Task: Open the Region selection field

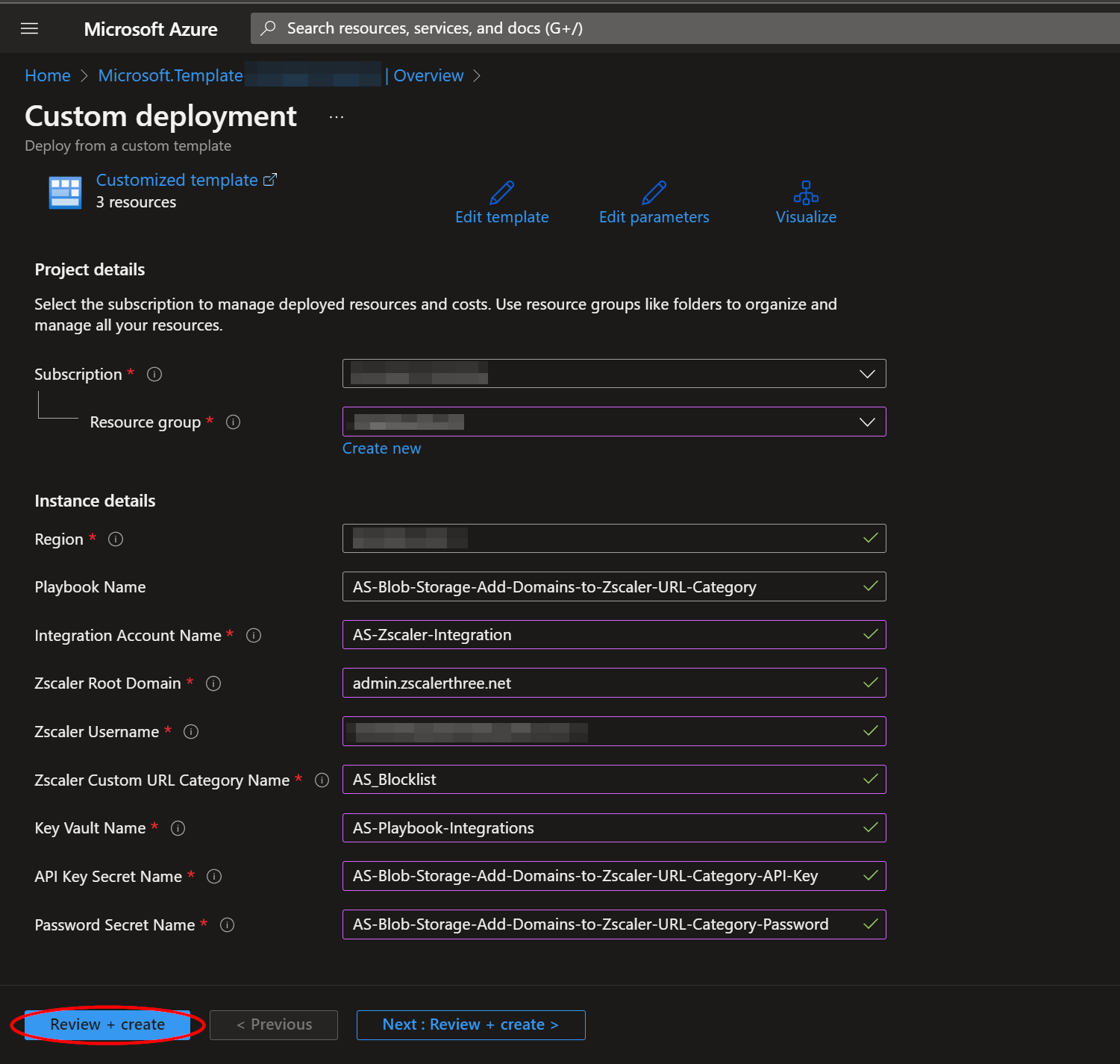Action: (x=614, y=538)
